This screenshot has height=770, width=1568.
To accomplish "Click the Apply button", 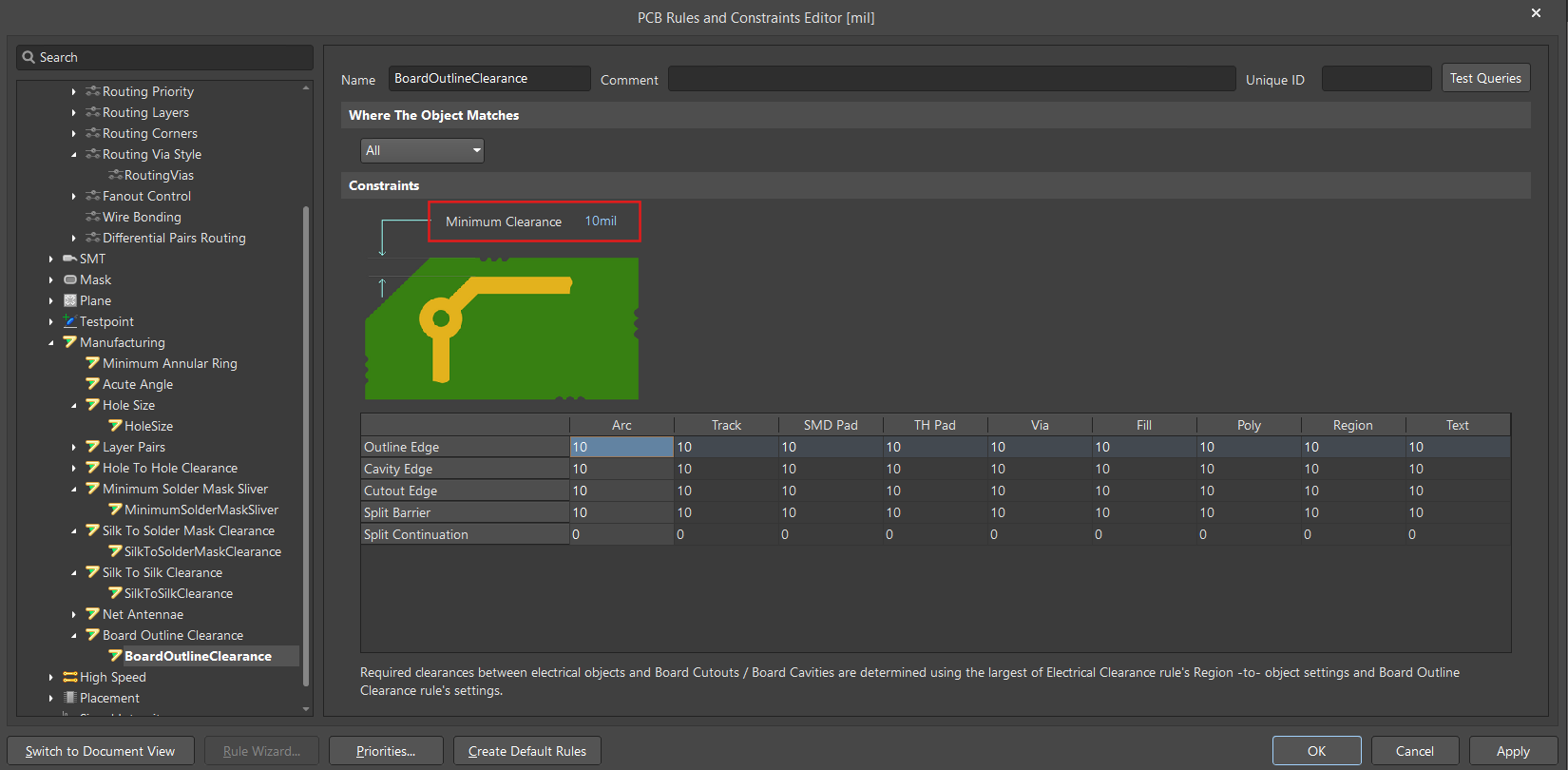I will [1513, 751].
